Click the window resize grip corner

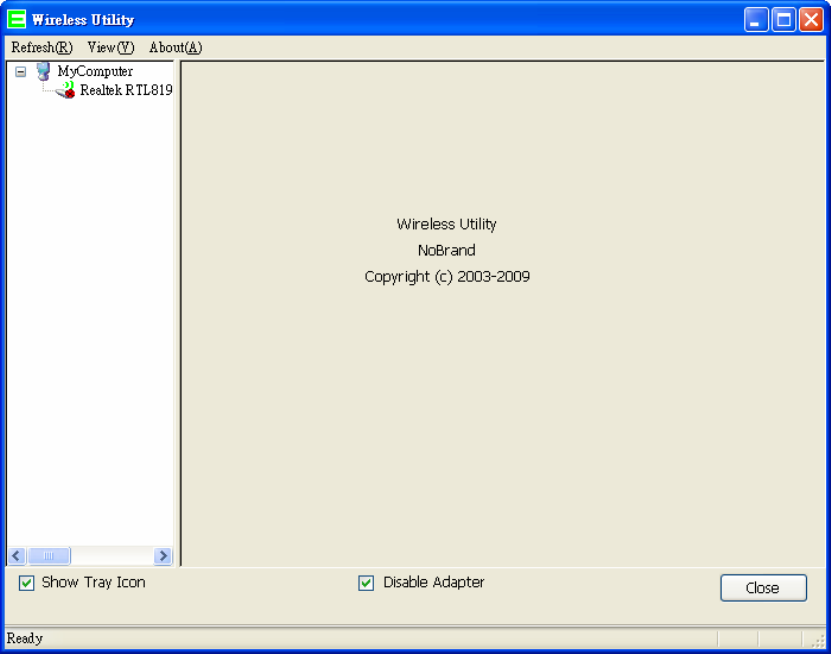pyautogui.click(x=818, y=640)
